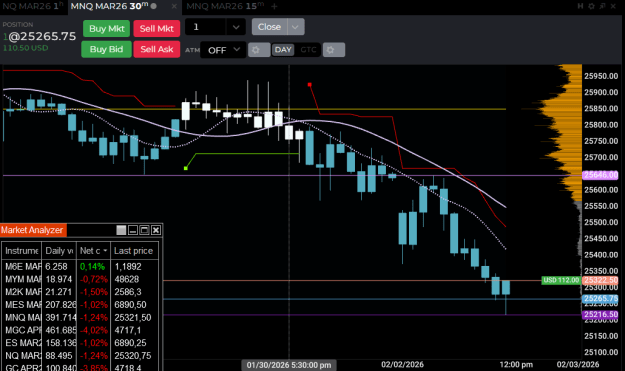Click the 0,14% net change cell
This screenshot has height=371, width=625.
click(x=93, y=266)
